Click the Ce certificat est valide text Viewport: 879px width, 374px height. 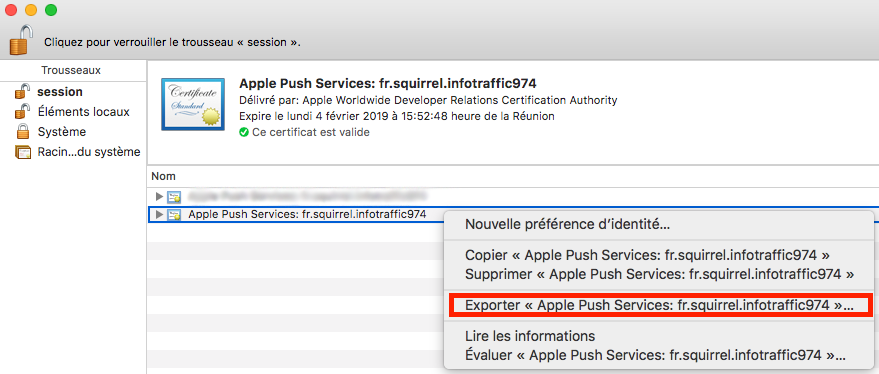311,132
